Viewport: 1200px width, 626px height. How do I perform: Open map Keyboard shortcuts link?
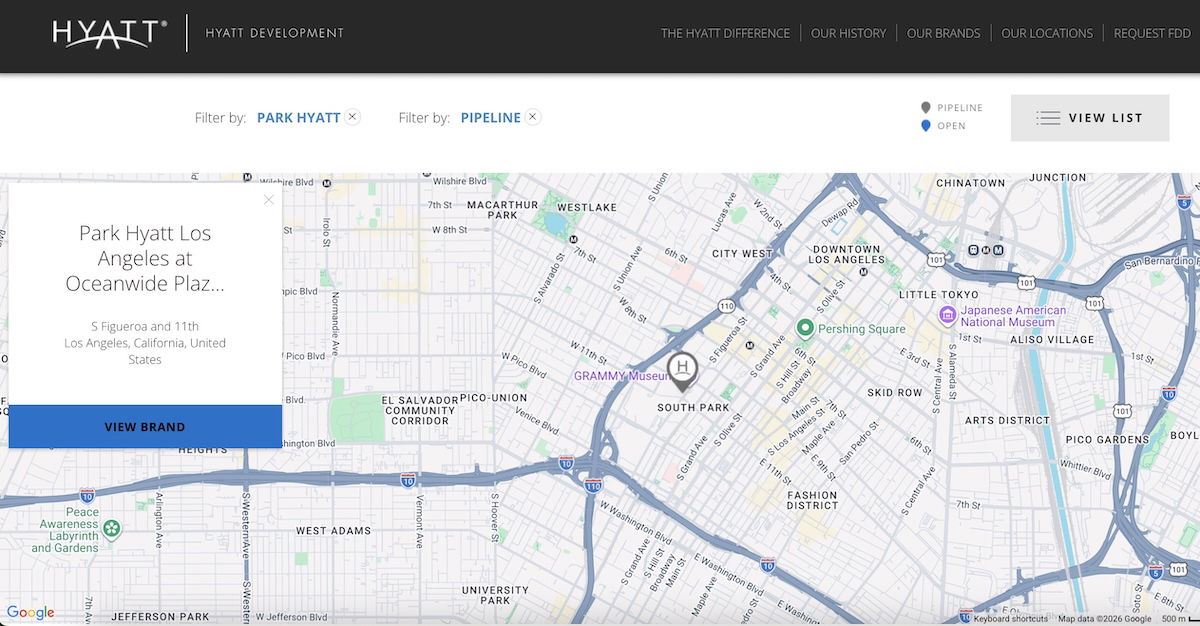click(1011, 619)
